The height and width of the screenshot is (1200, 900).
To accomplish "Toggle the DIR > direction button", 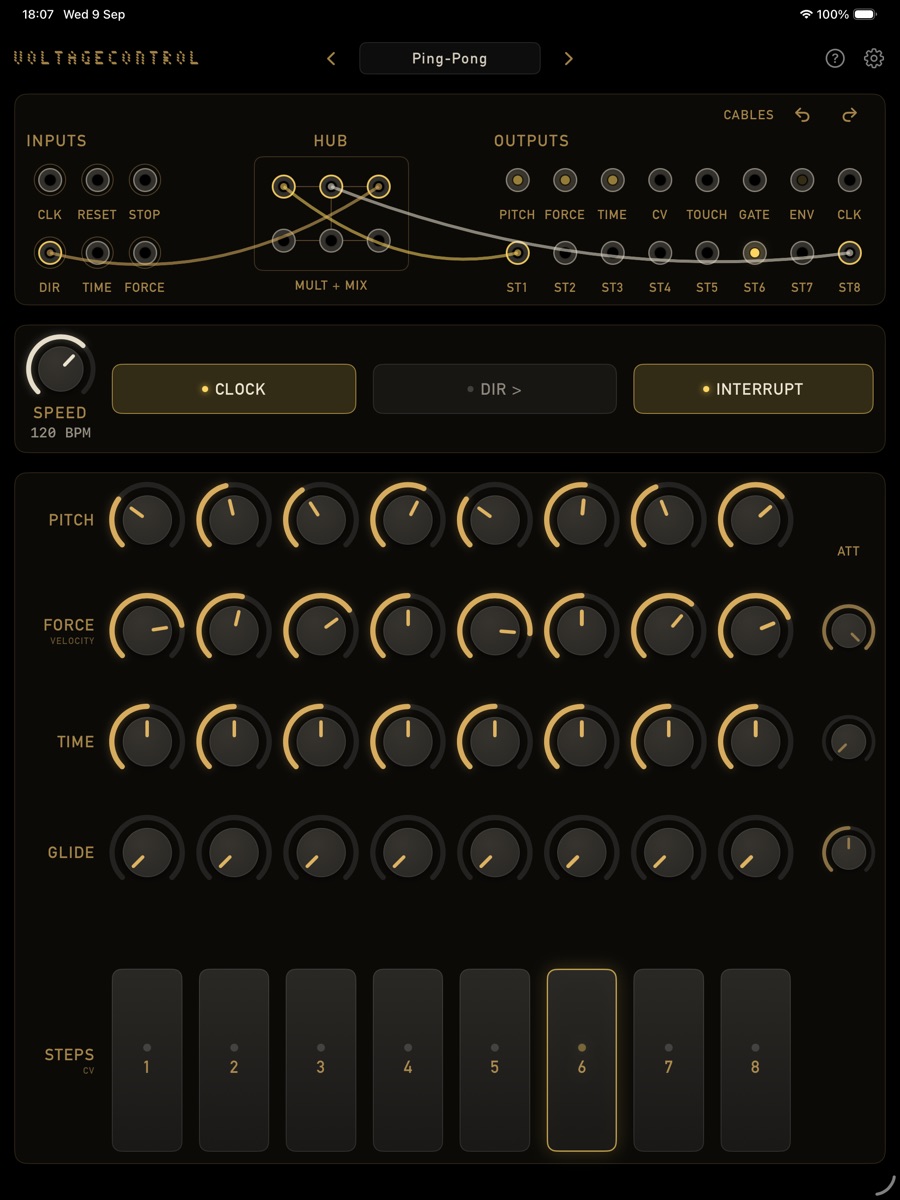I will point(495,389).
